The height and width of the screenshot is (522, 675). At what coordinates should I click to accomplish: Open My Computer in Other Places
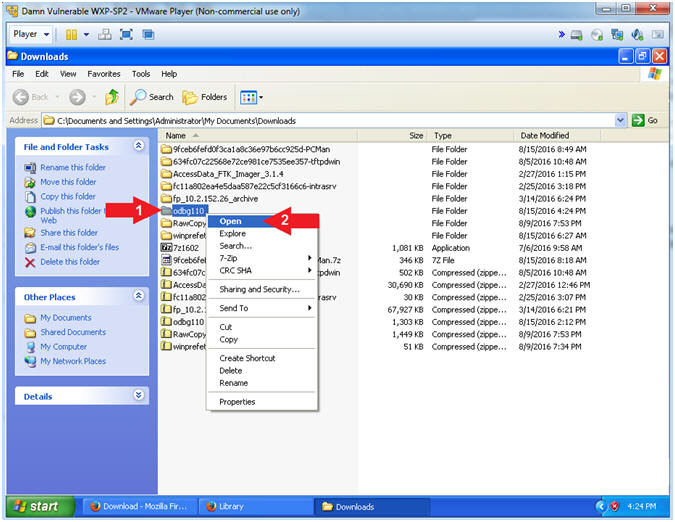tap(63, 347)
